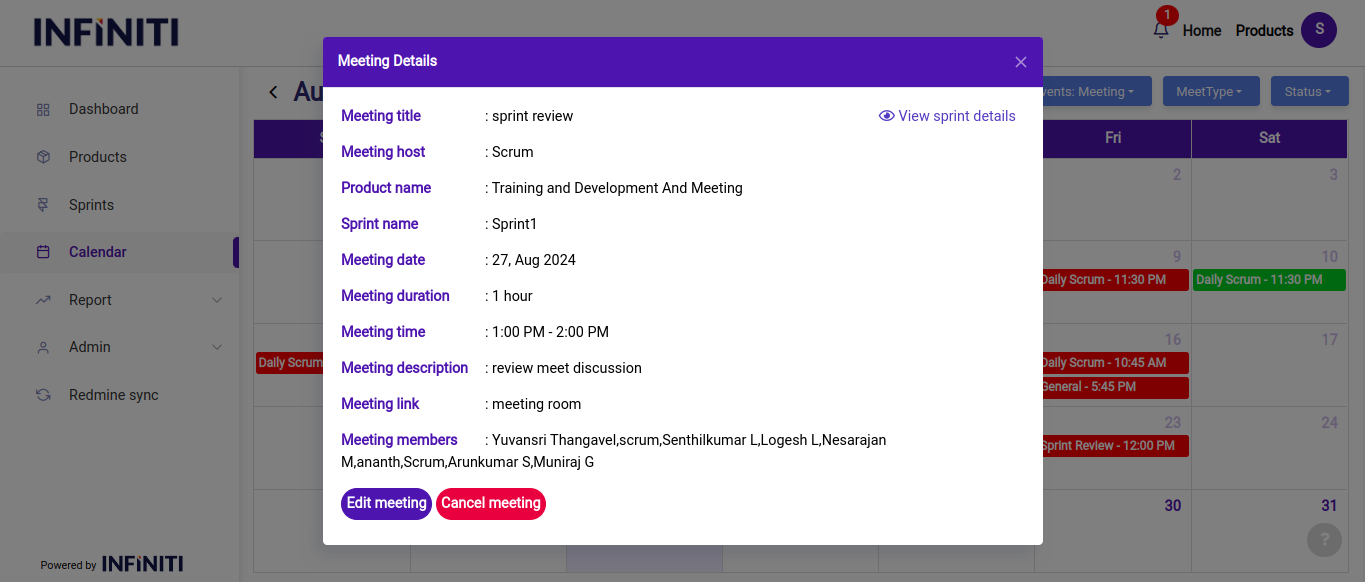Click the Edit meeting button
Image resolution: width=1365 pixels, height=582 pixels.
[386, 503]
